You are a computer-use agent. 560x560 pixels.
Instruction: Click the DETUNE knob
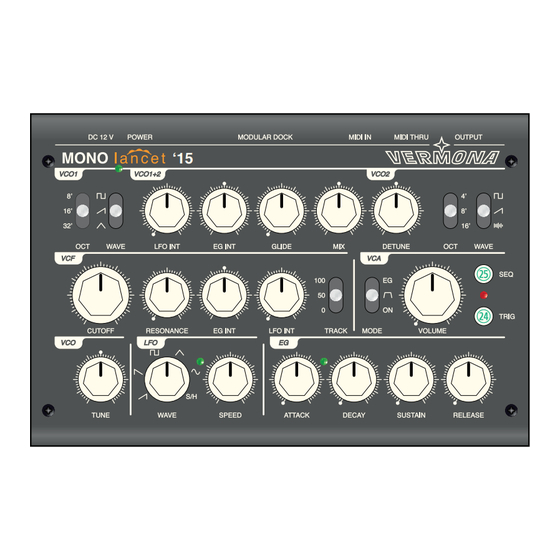click(396, 211)
